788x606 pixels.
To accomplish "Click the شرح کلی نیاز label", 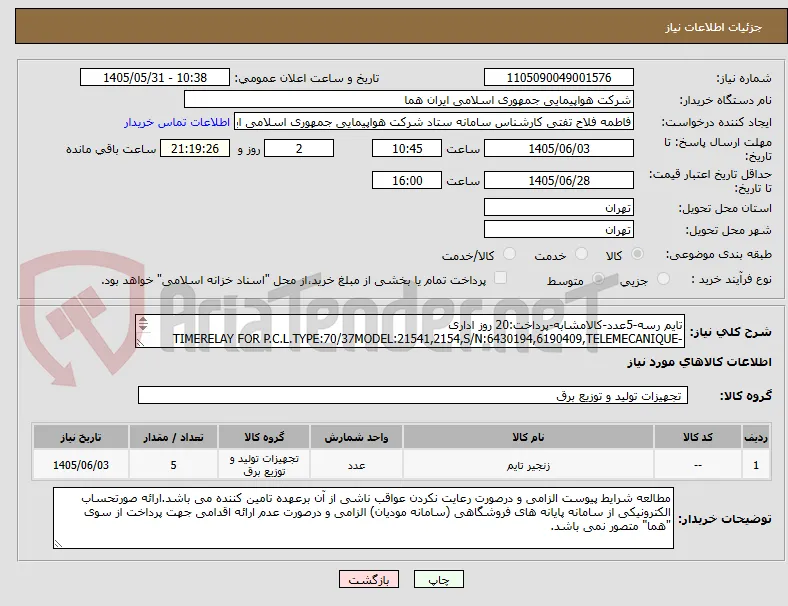I will coord(730,332).
